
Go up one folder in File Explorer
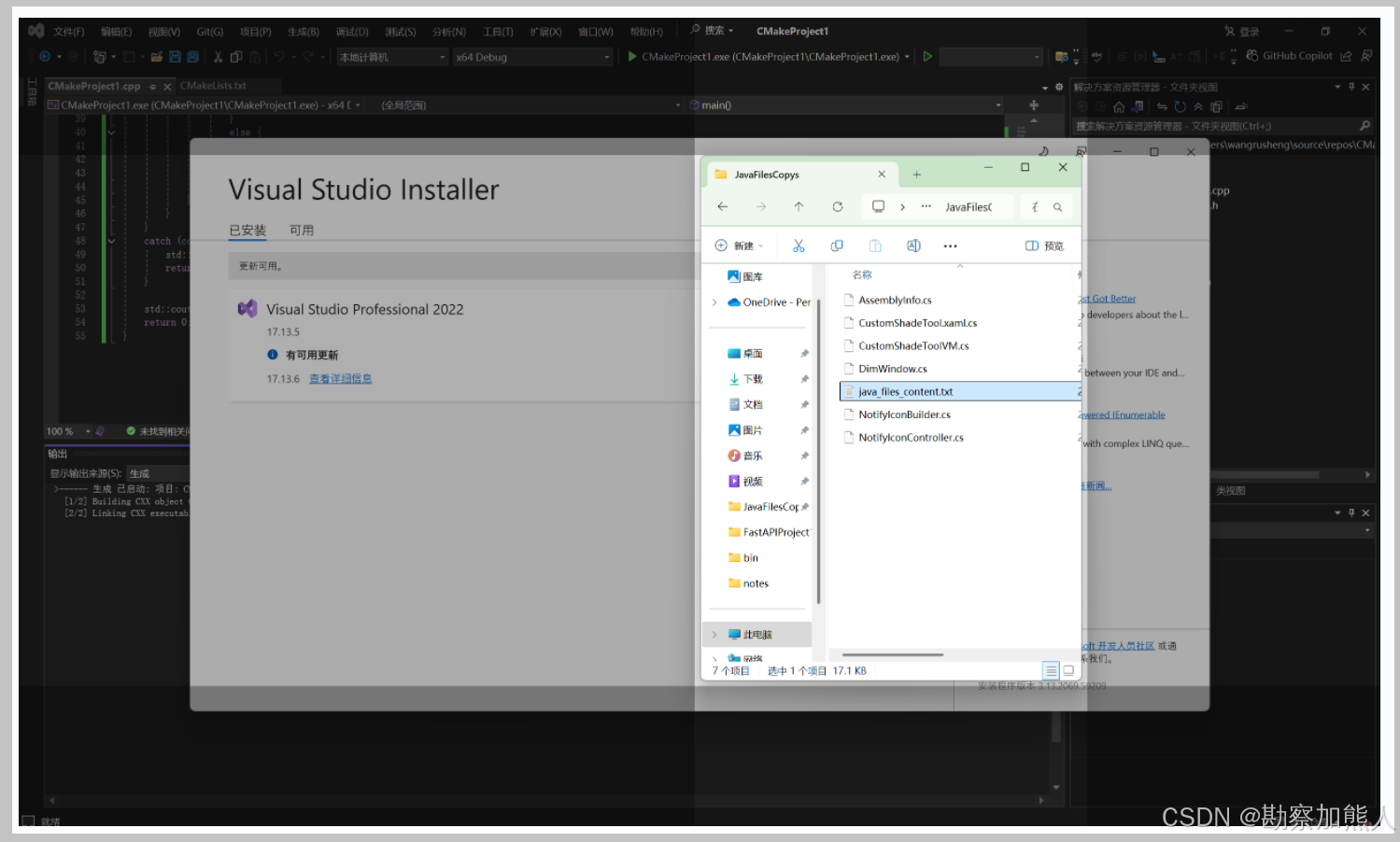pos(799,206)
